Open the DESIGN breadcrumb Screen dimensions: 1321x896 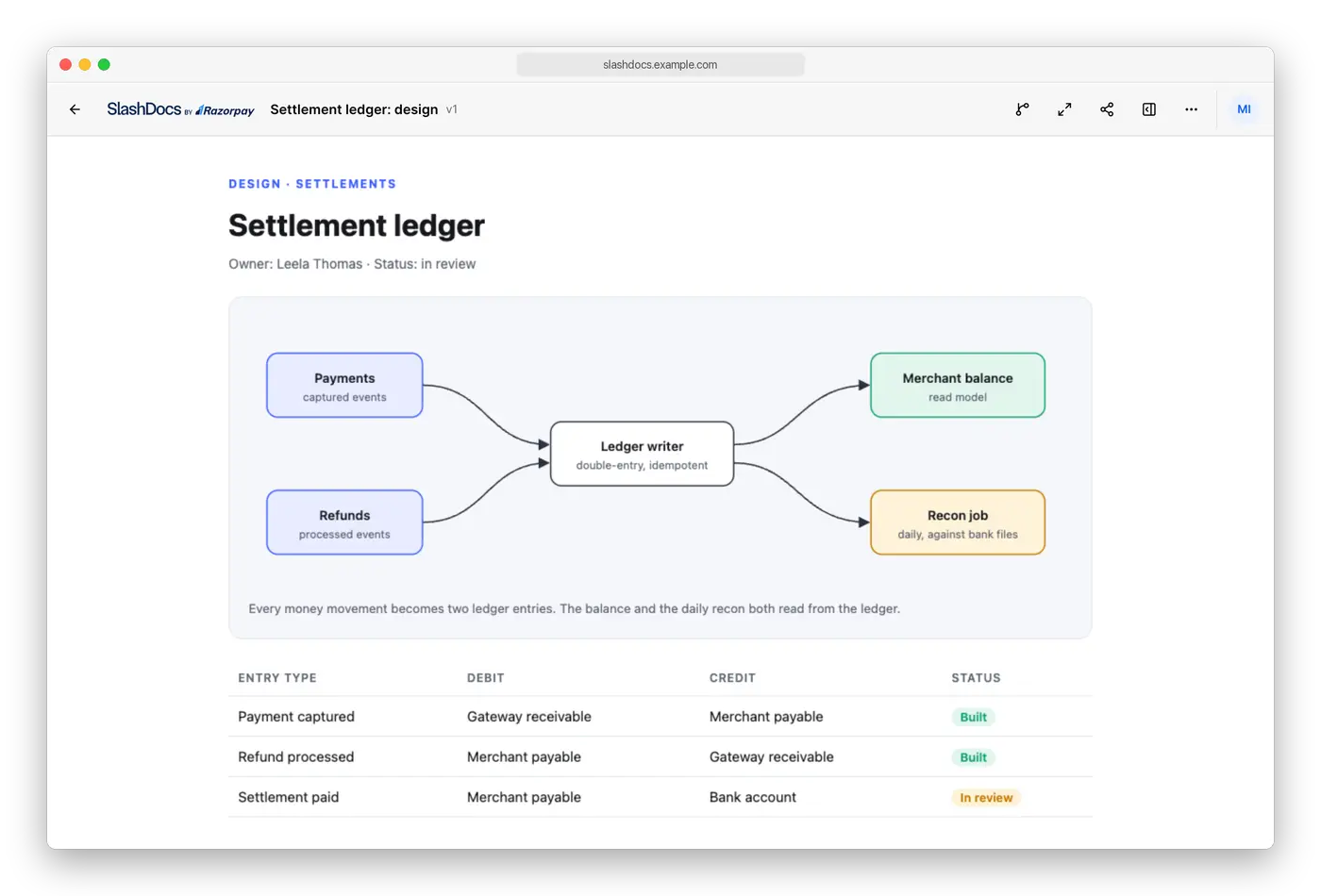(255, 184)
